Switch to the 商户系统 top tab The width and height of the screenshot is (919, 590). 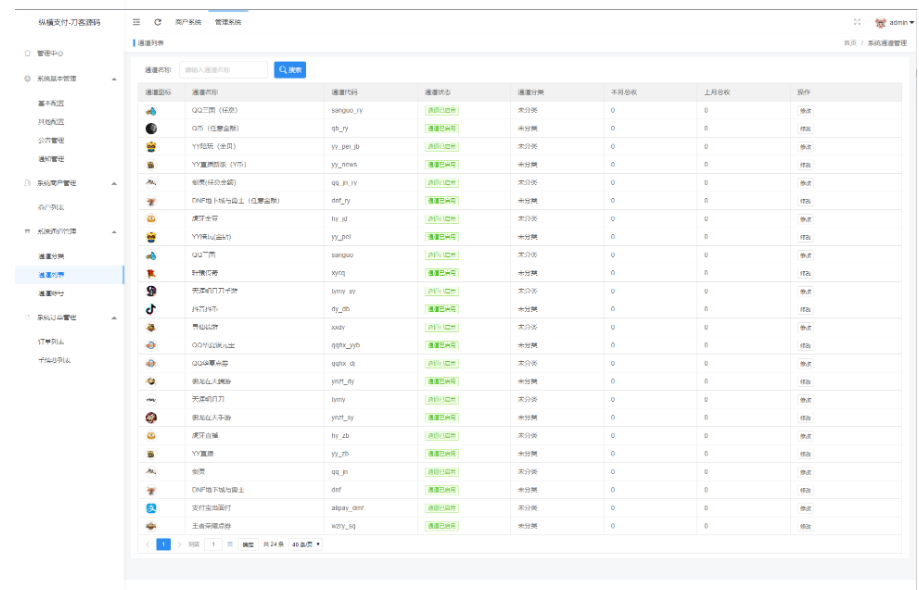(187, 21)
